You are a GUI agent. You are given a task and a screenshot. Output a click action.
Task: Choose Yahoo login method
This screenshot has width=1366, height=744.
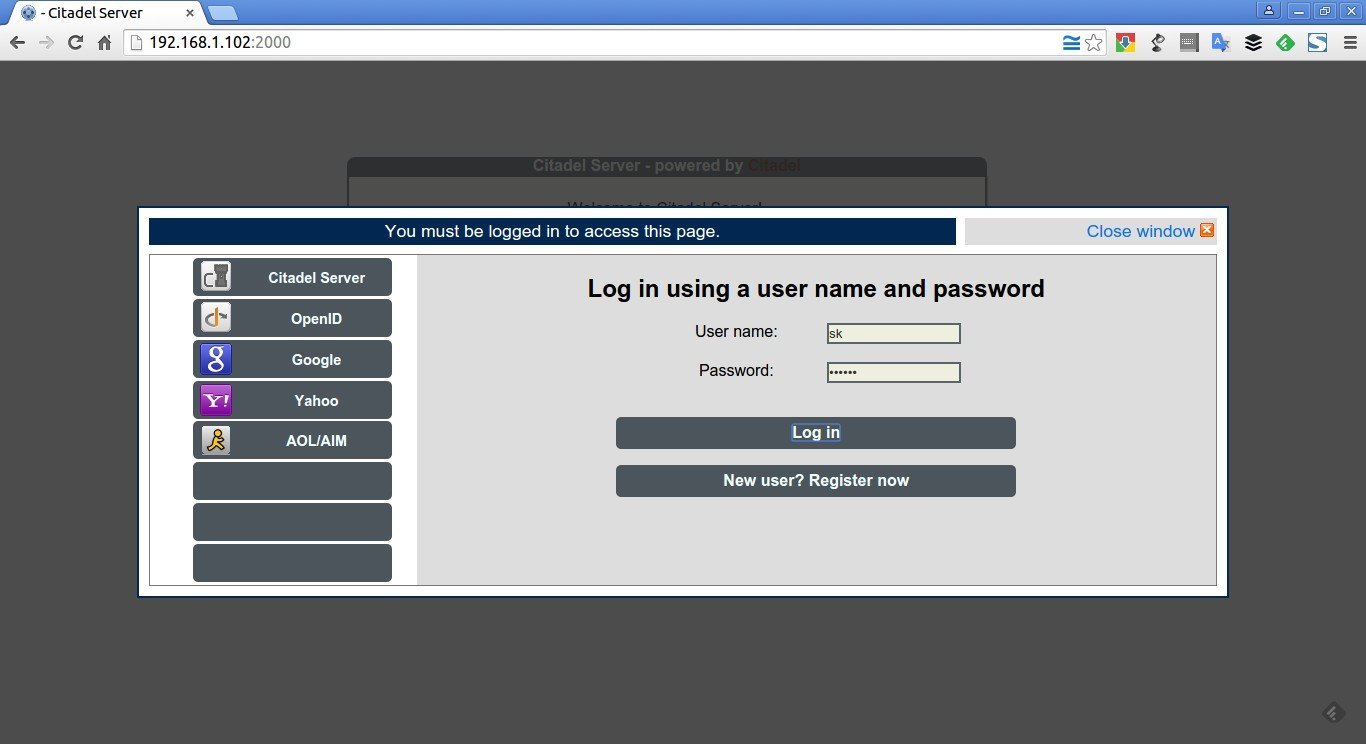tap(292, 400)
